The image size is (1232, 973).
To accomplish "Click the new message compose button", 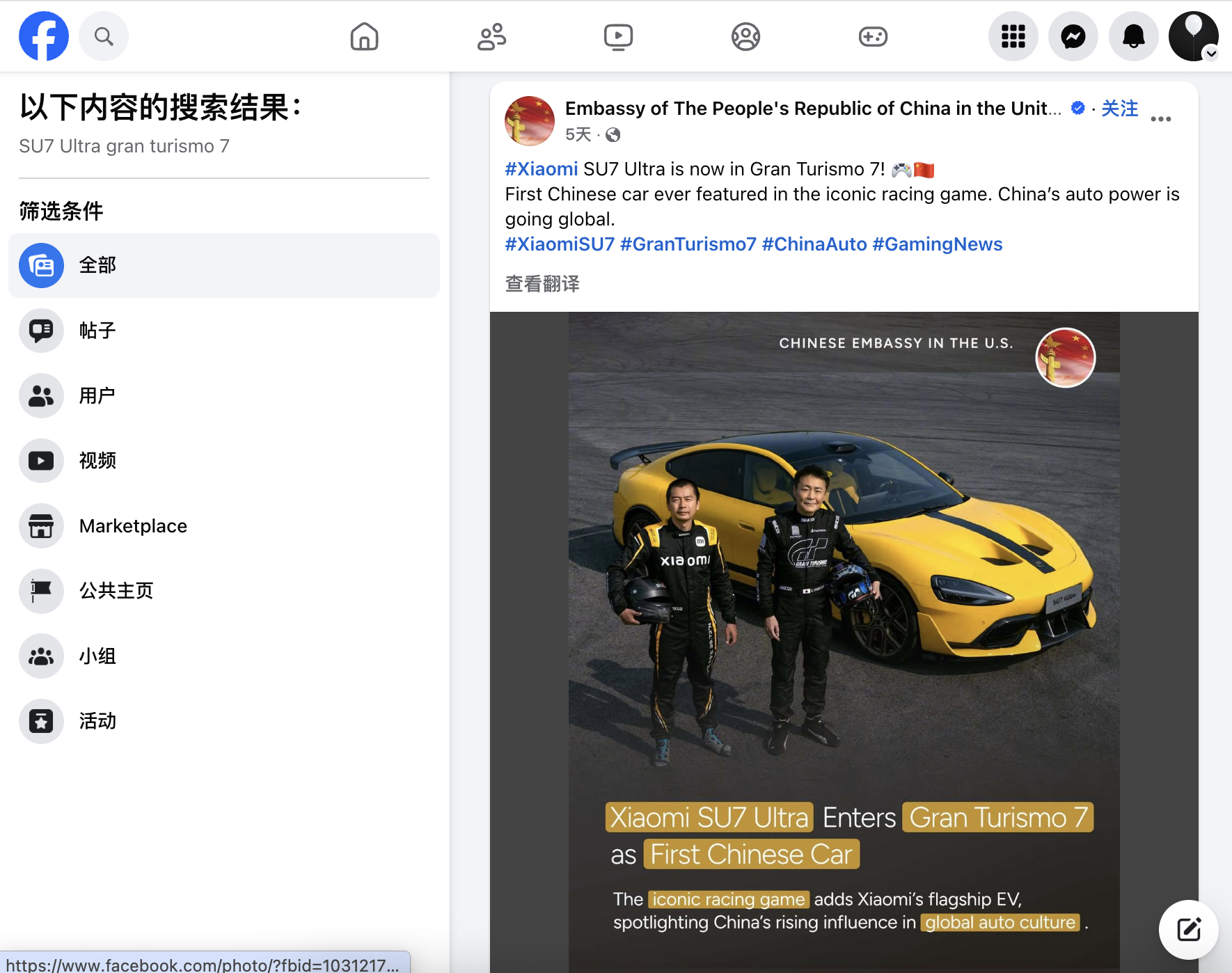I will (1189, 929).
